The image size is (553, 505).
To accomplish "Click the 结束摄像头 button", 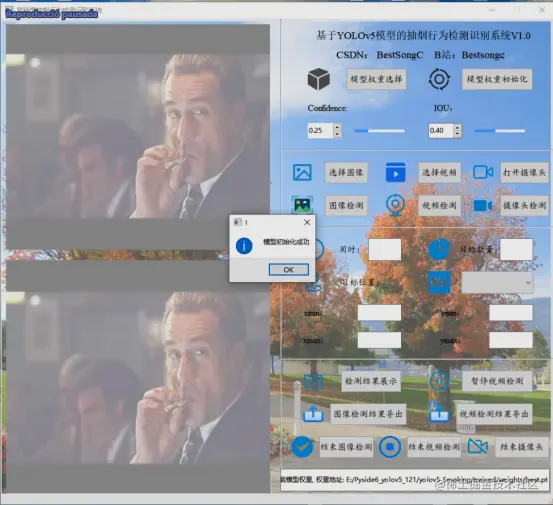I will (x=522, y=447).
